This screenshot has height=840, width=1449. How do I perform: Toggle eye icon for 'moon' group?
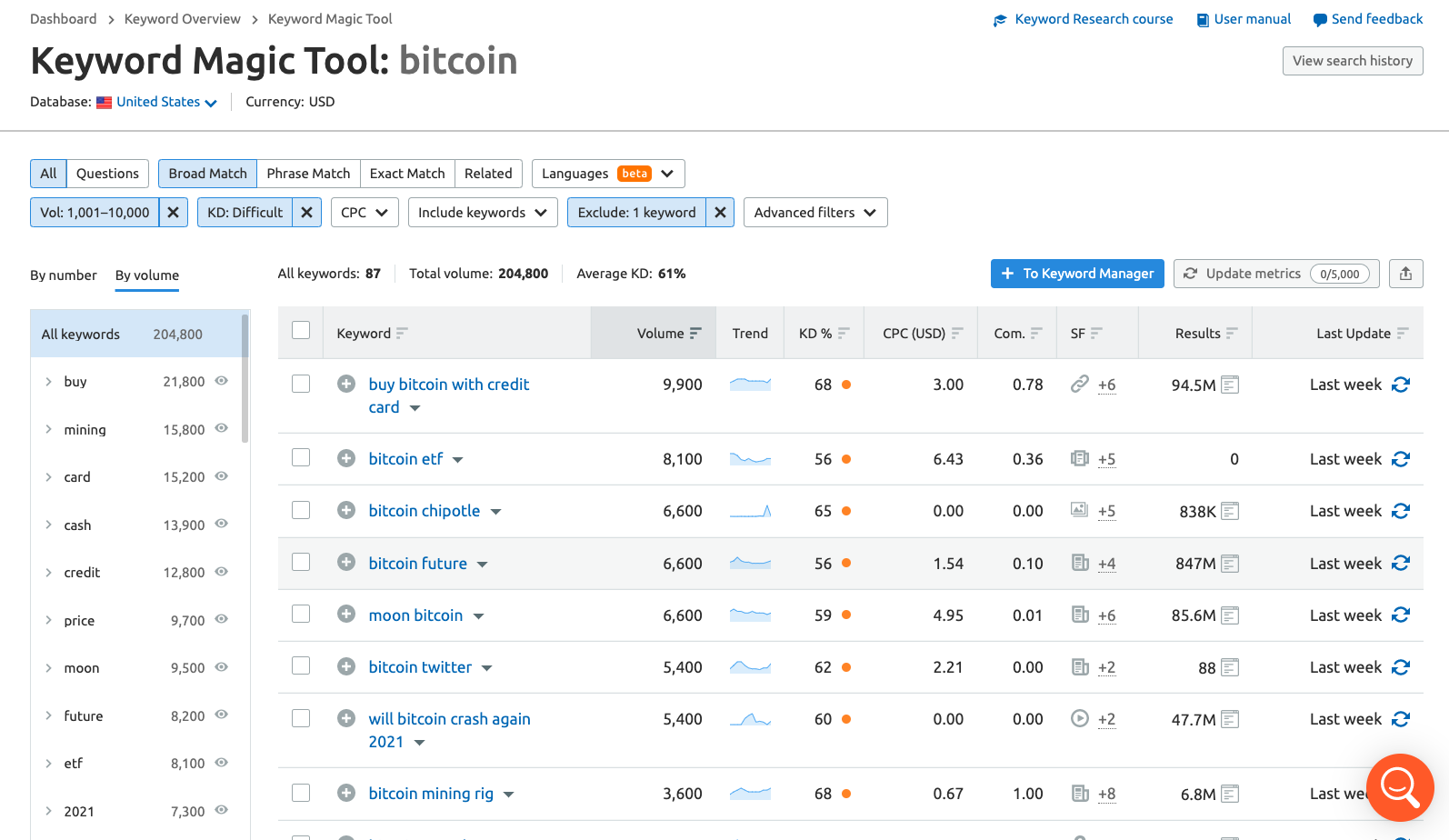221,666
